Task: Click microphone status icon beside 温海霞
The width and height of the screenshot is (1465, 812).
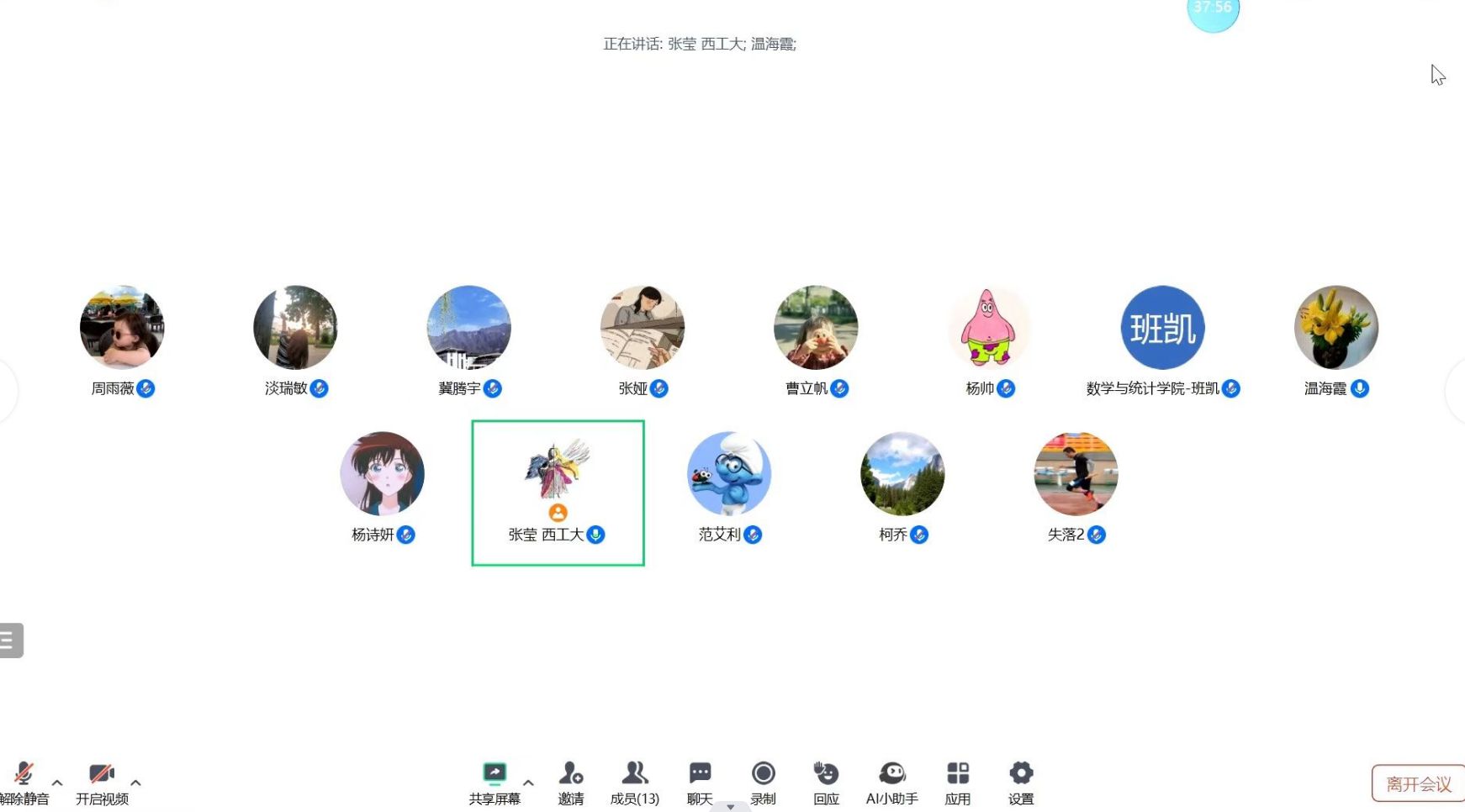Action: pyautogui.click(x=1360, y=388)
